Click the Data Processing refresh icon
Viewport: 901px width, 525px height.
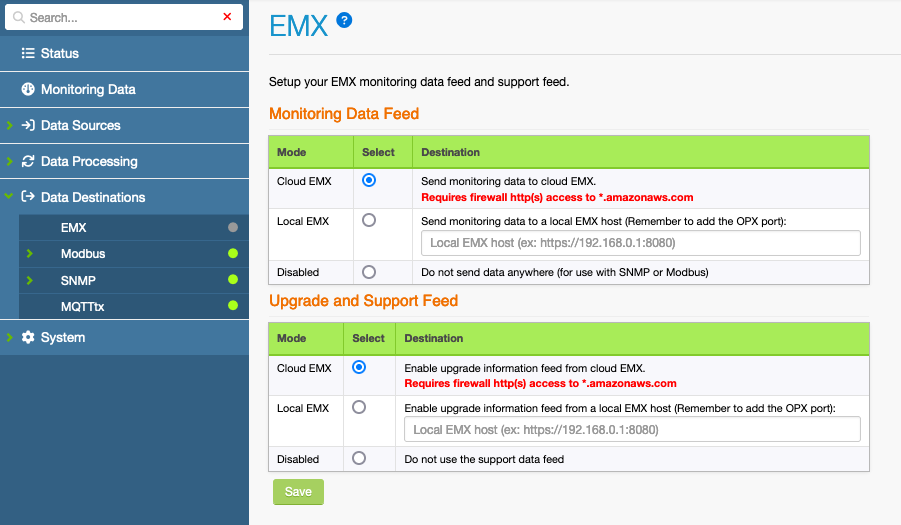point(28,161)
